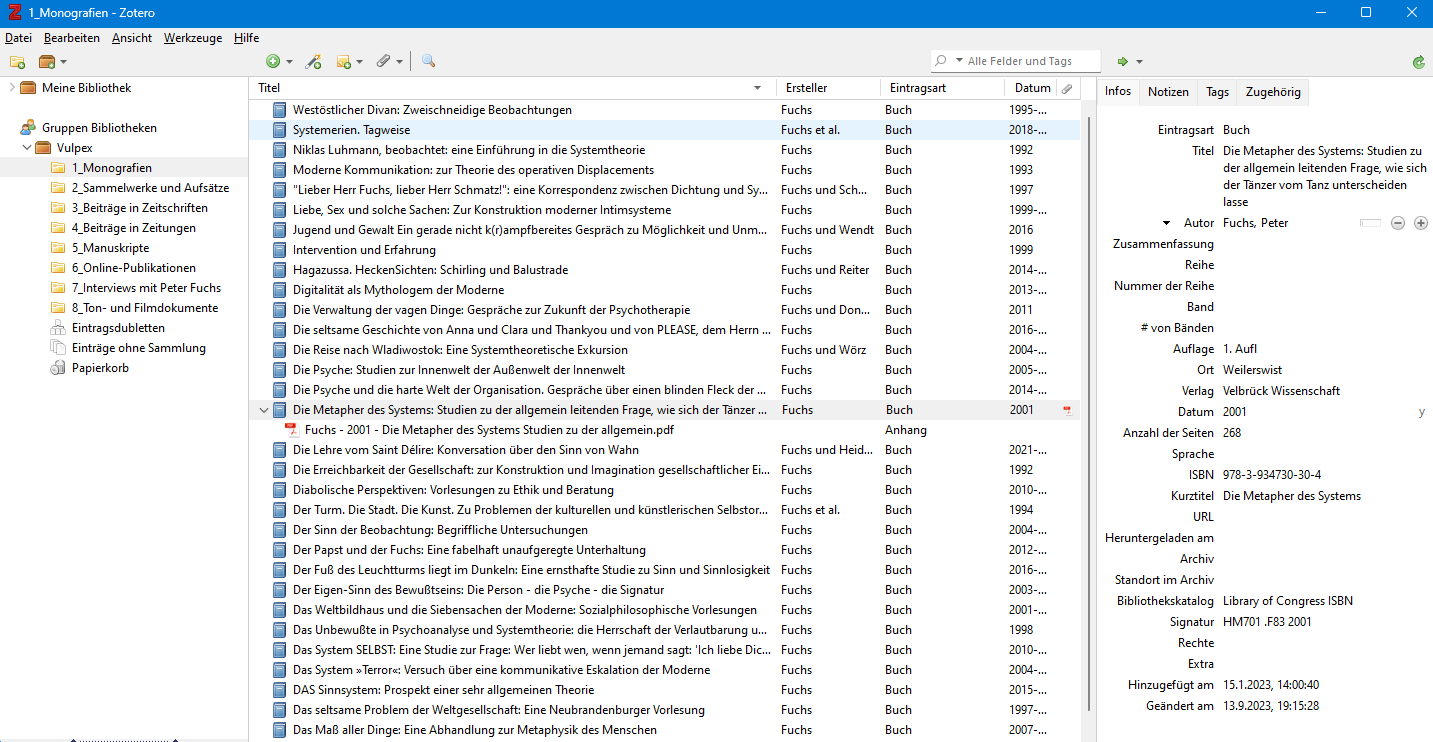Open Advanced Search magnifier icon
This screenshot has height=742, width=1433.
pyautogui.click(x=428, y=61)
